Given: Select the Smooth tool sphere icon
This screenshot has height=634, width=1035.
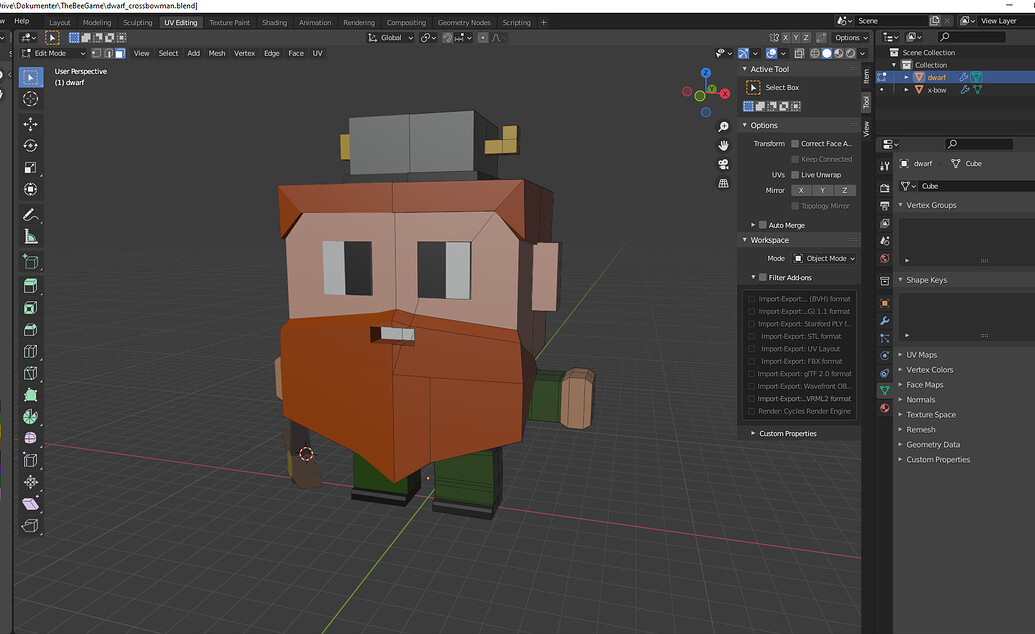Looking at the screenshot, I should 30,438.
